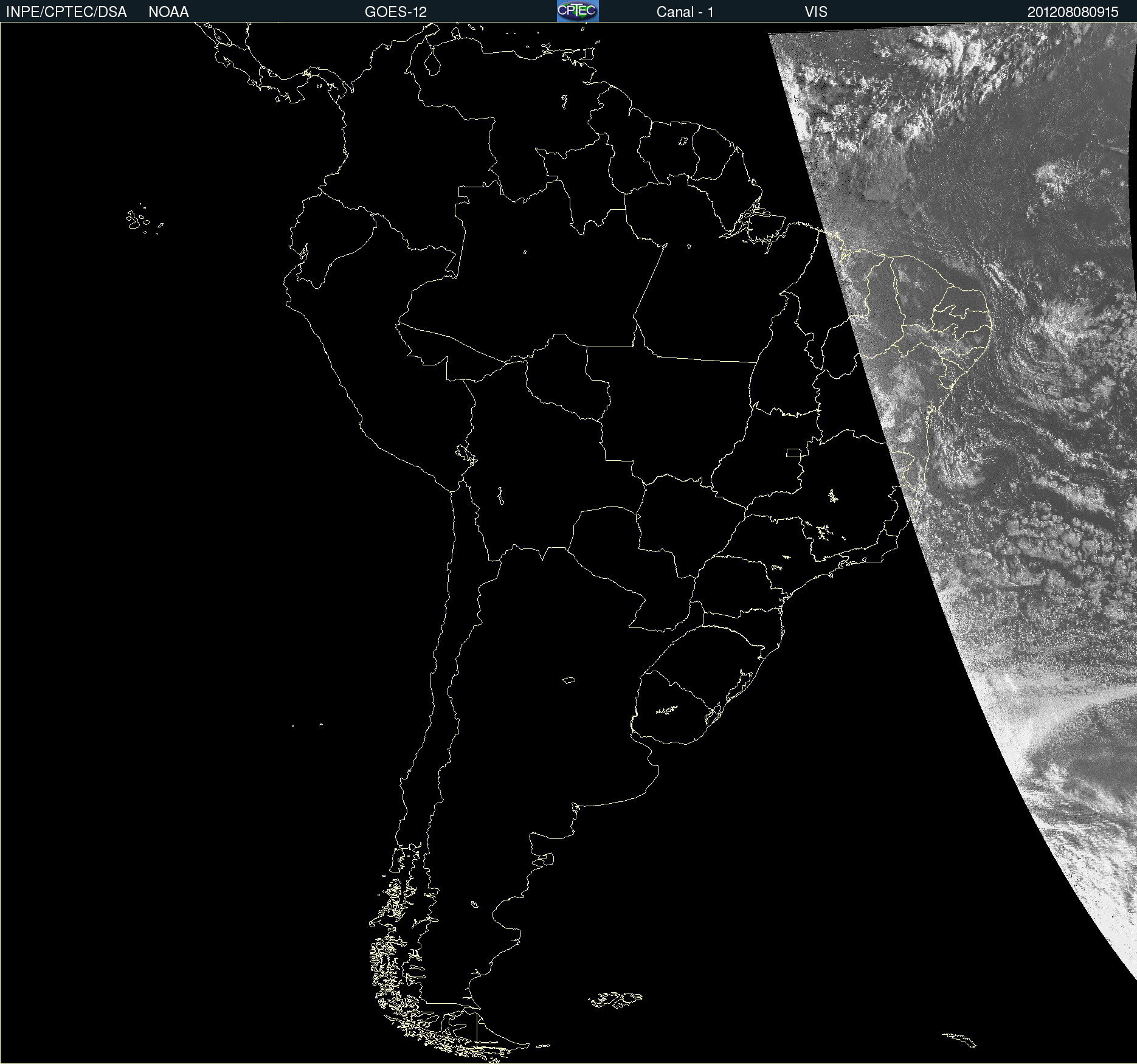Click the GOES-12 satellite label
Image resolution: width=1137 pixels, height=1064 pixels.
coord(396,12)
